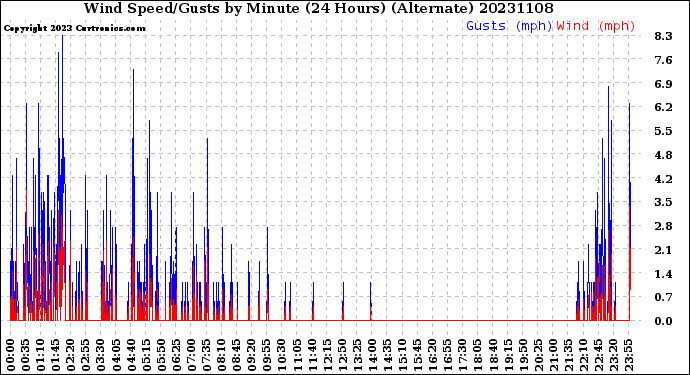Click the 'Gusts (mph)' legend label
The height and width of the screenshot is (375, 690).
509,26
